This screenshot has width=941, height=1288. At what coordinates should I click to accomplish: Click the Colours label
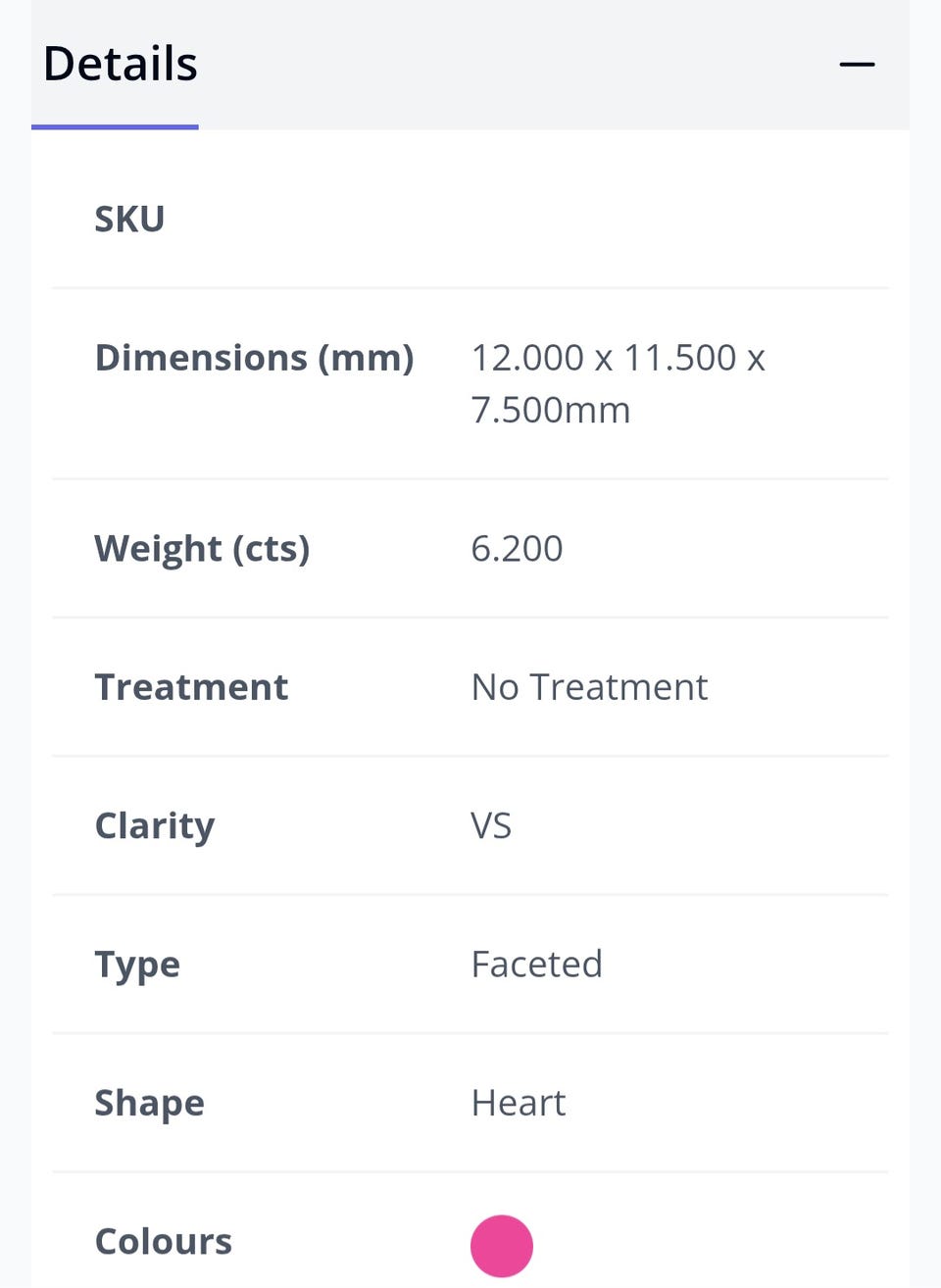point(163,1242)
